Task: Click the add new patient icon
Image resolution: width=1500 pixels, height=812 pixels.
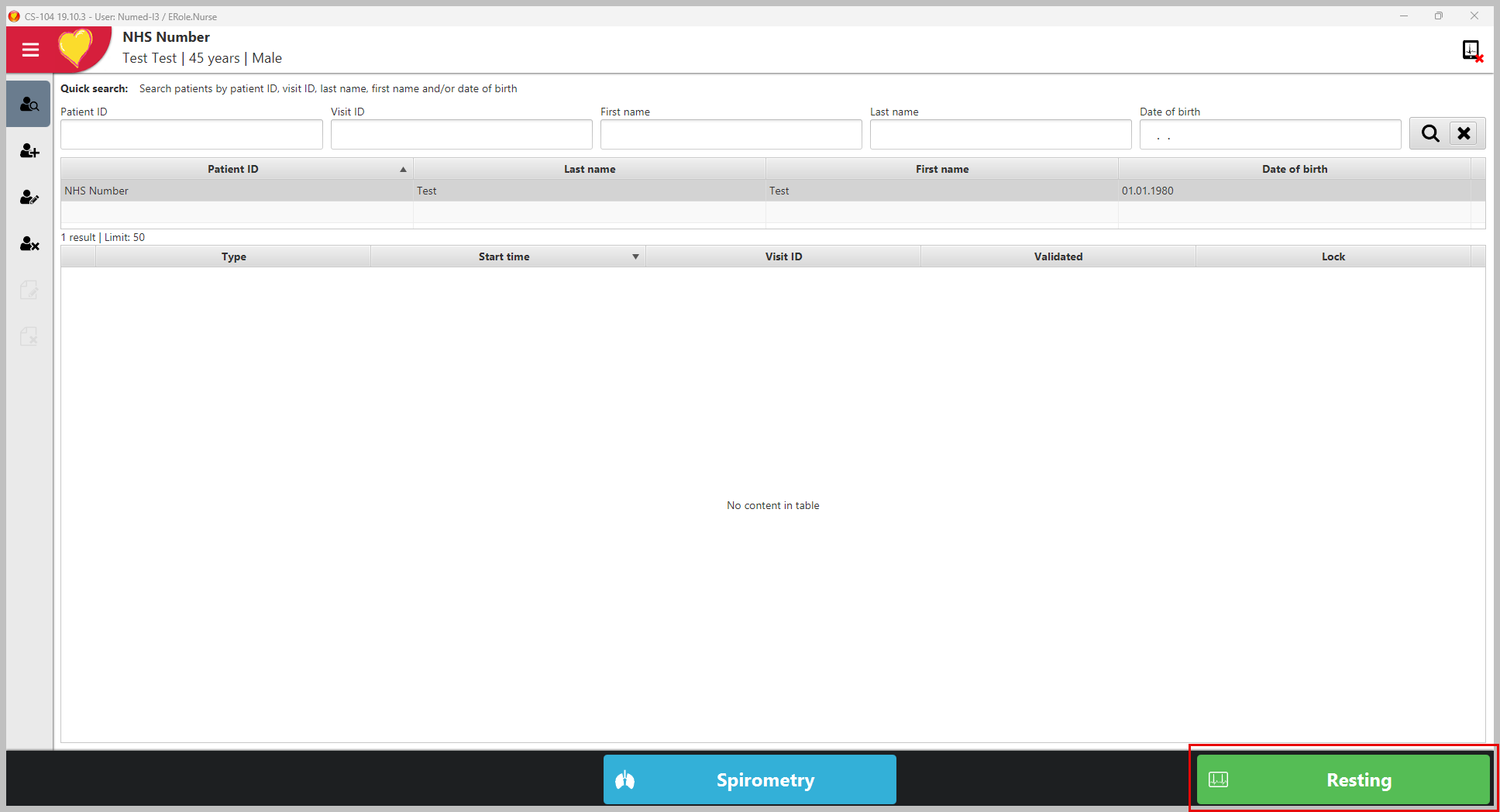Action: 29,151
